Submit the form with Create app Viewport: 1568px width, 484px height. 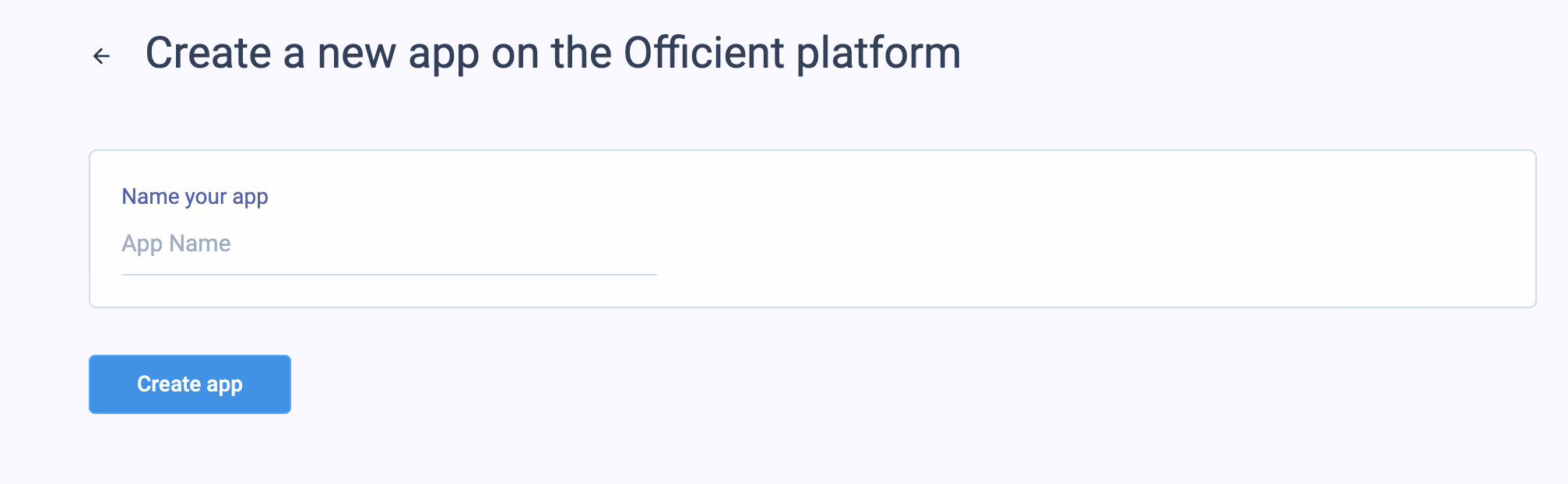pyautogui.click(x=189, y=384)
